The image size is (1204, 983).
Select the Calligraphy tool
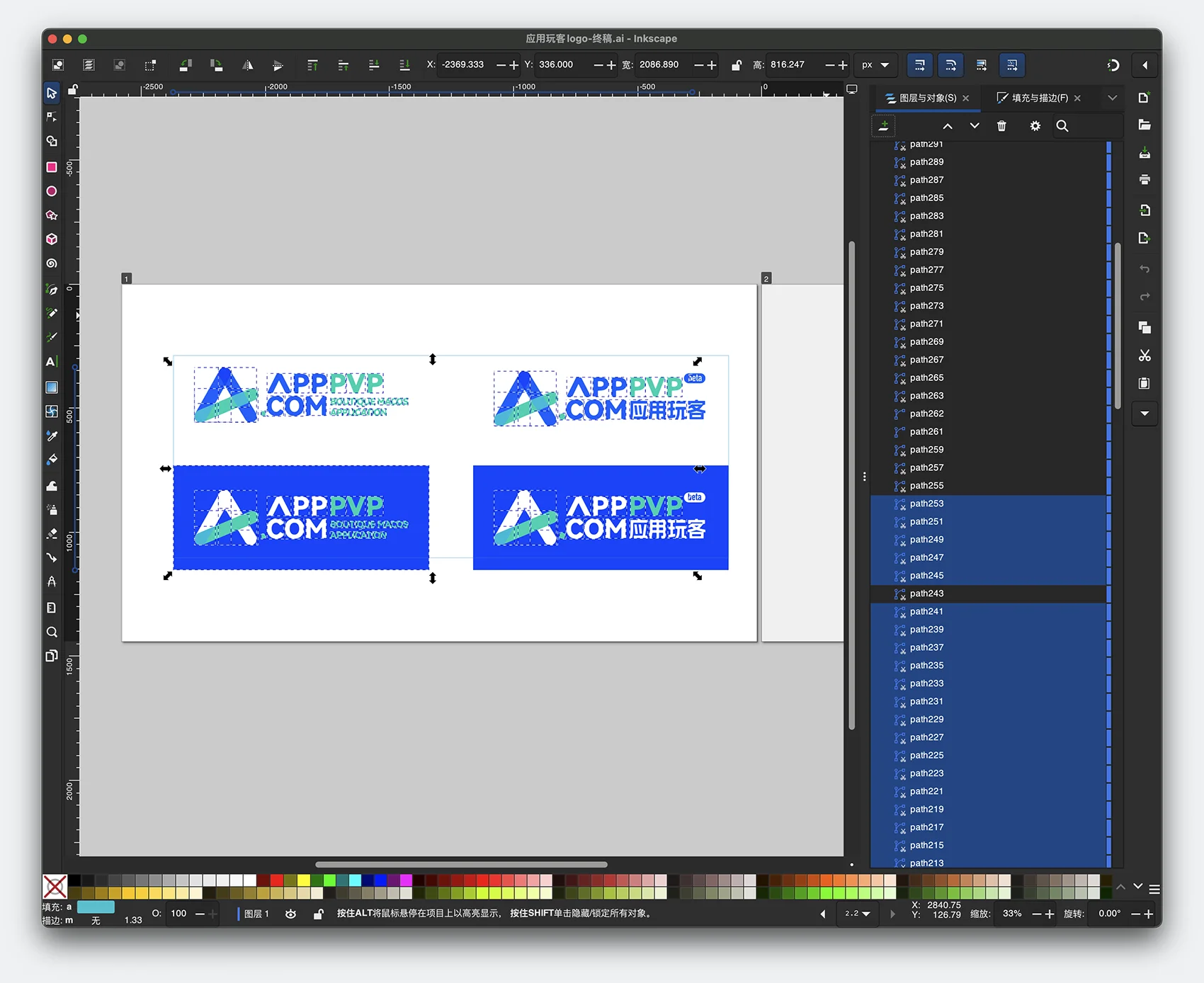(52, 338)
